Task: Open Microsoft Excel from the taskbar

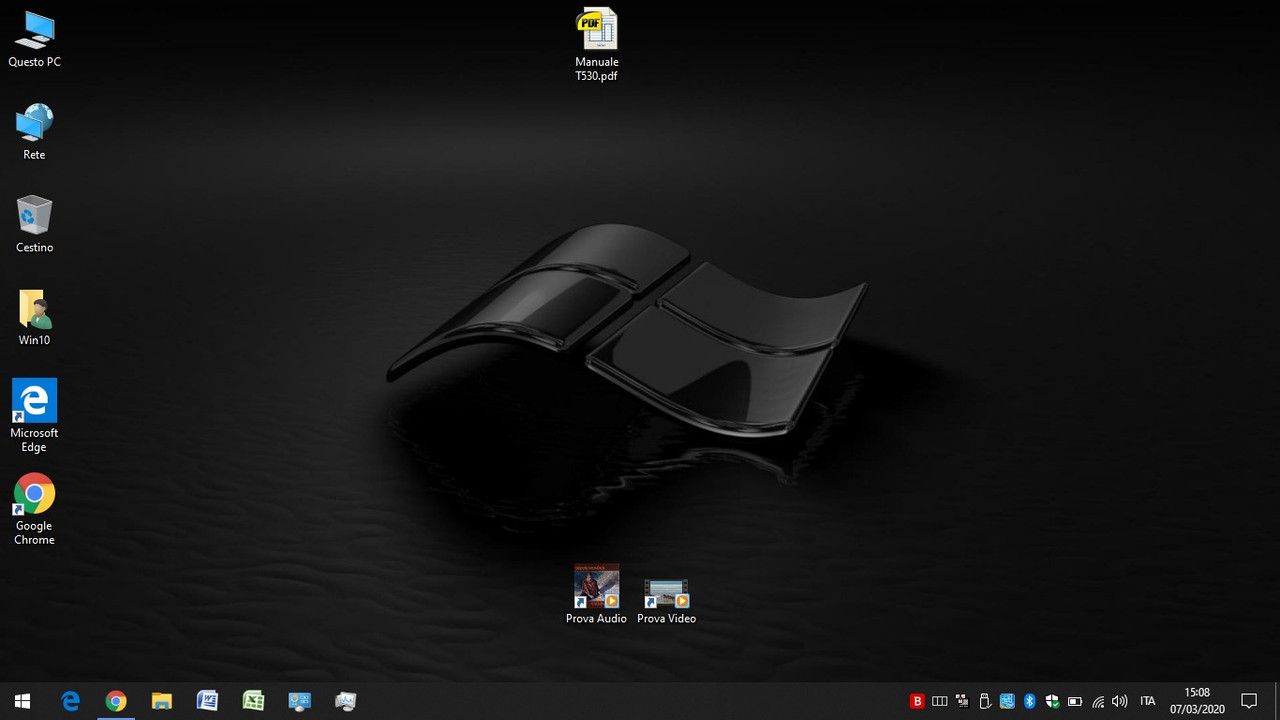Action: tap(253, 701)
